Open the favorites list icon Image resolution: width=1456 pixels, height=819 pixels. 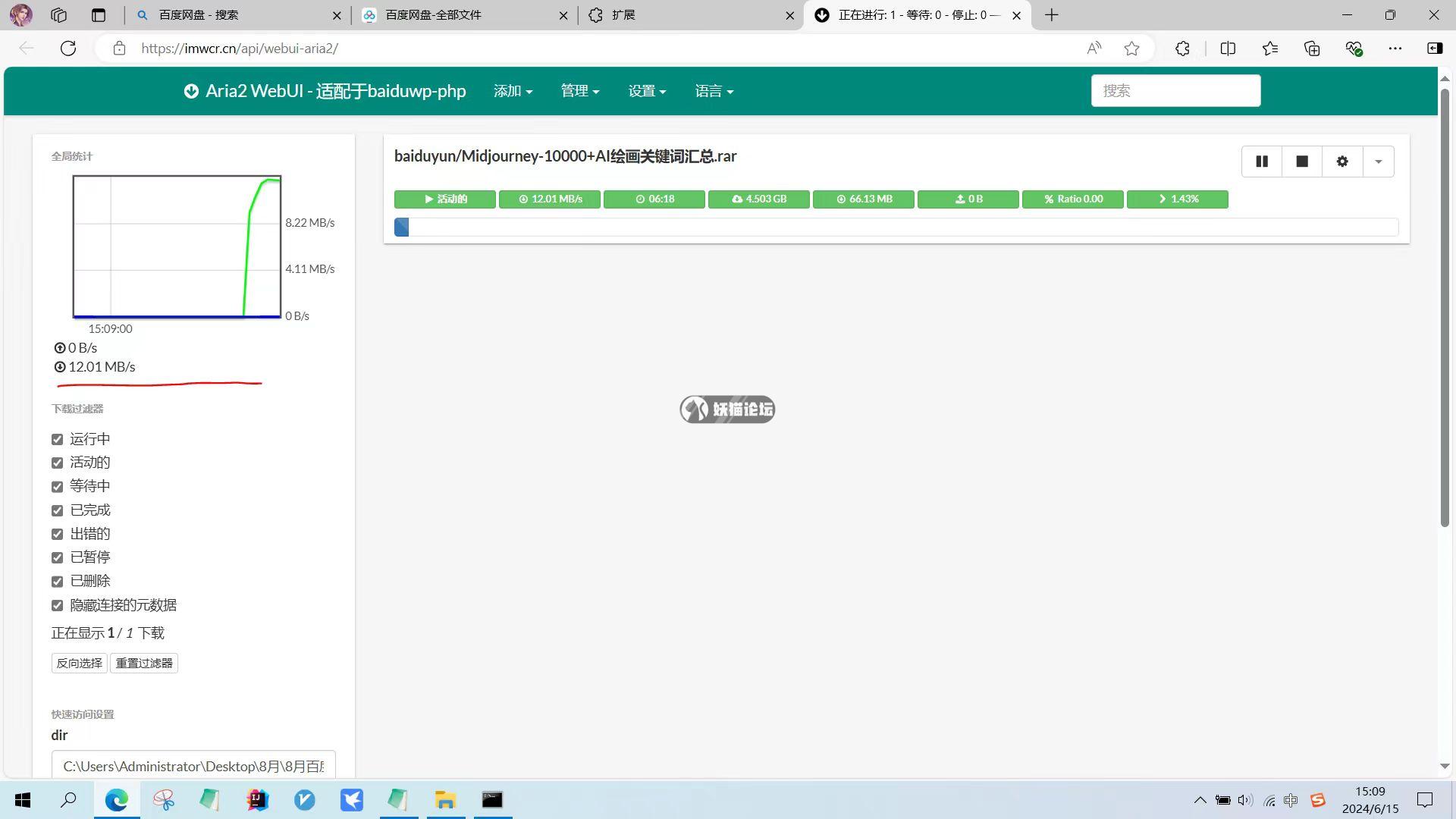coord(1270,49)
